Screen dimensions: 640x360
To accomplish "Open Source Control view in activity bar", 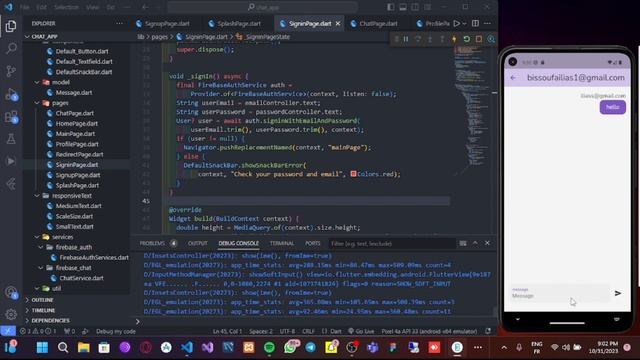I will pos(11,71).
